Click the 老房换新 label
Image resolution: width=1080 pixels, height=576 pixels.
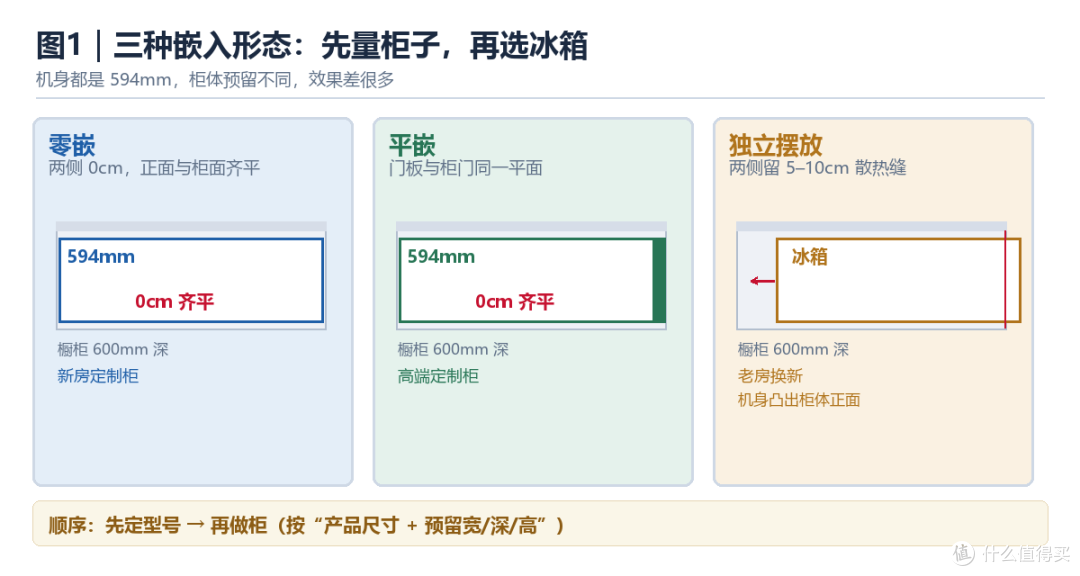tap(770, 376)
